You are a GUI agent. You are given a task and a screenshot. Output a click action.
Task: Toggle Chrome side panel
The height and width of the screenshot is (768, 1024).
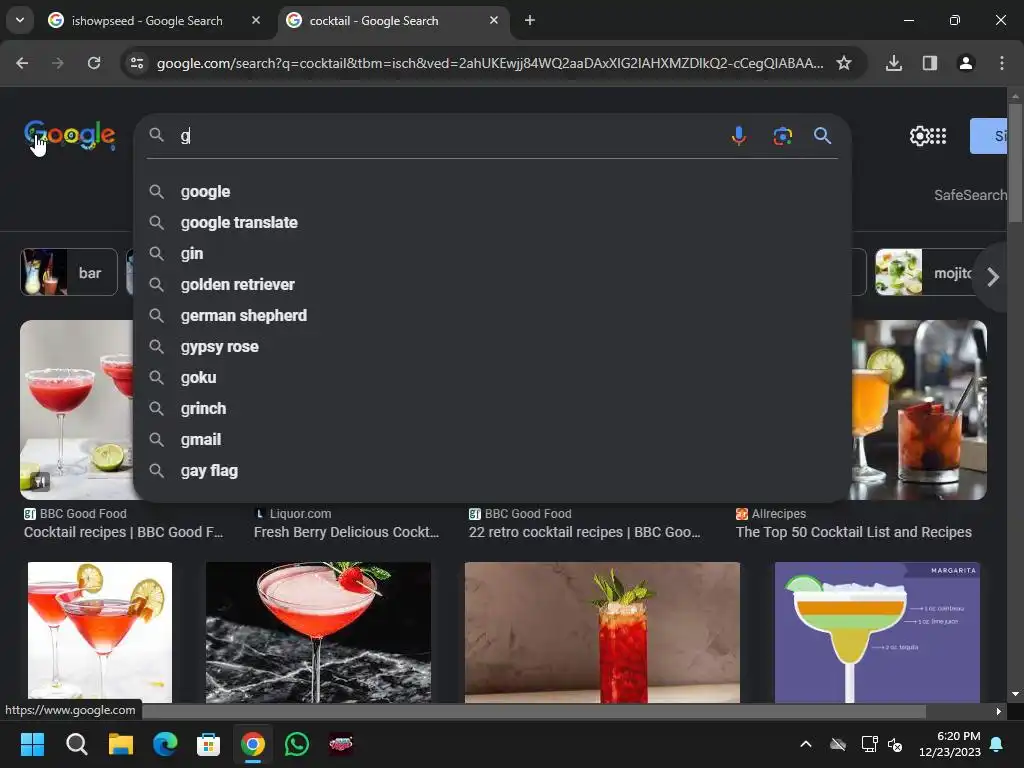click(930, 63)
